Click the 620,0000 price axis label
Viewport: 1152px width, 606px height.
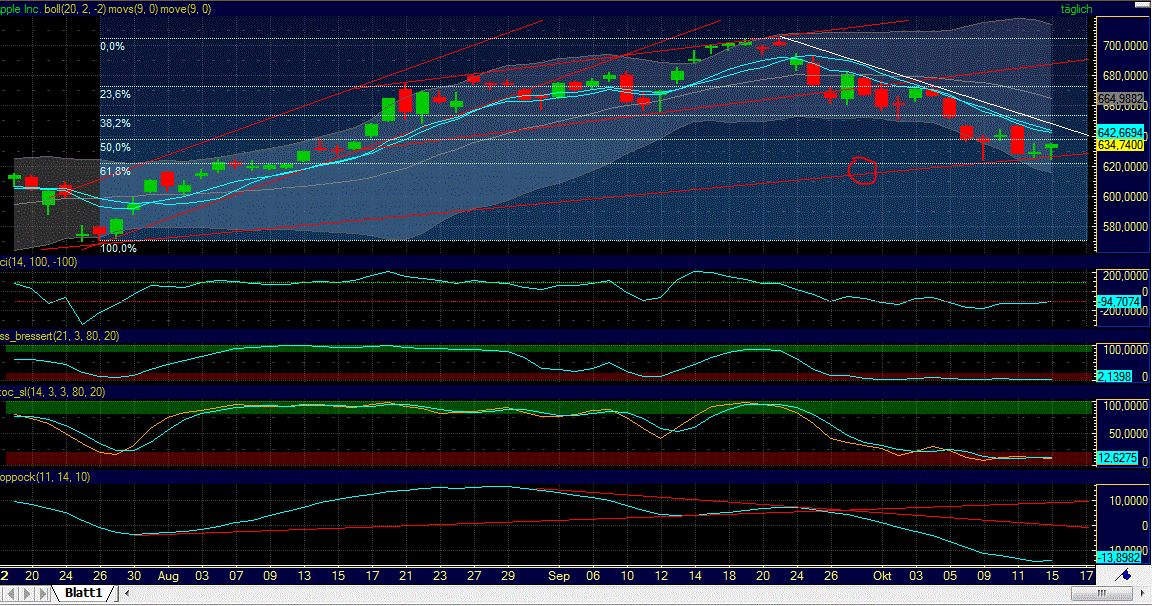pos(1126,167)
